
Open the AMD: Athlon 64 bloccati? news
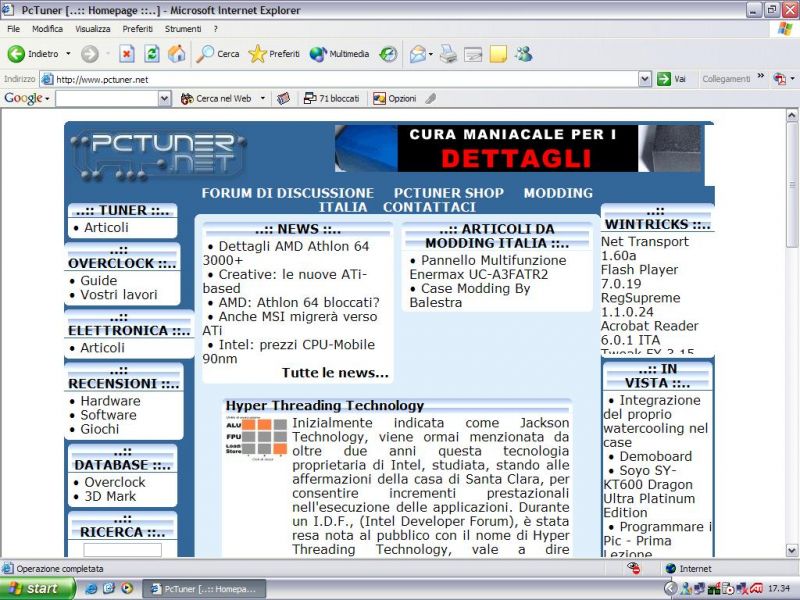tap(299, 303)
